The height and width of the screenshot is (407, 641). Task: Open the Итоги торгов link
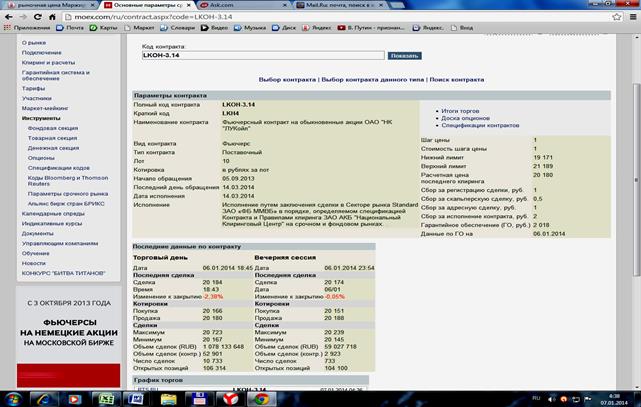[460, 111]
